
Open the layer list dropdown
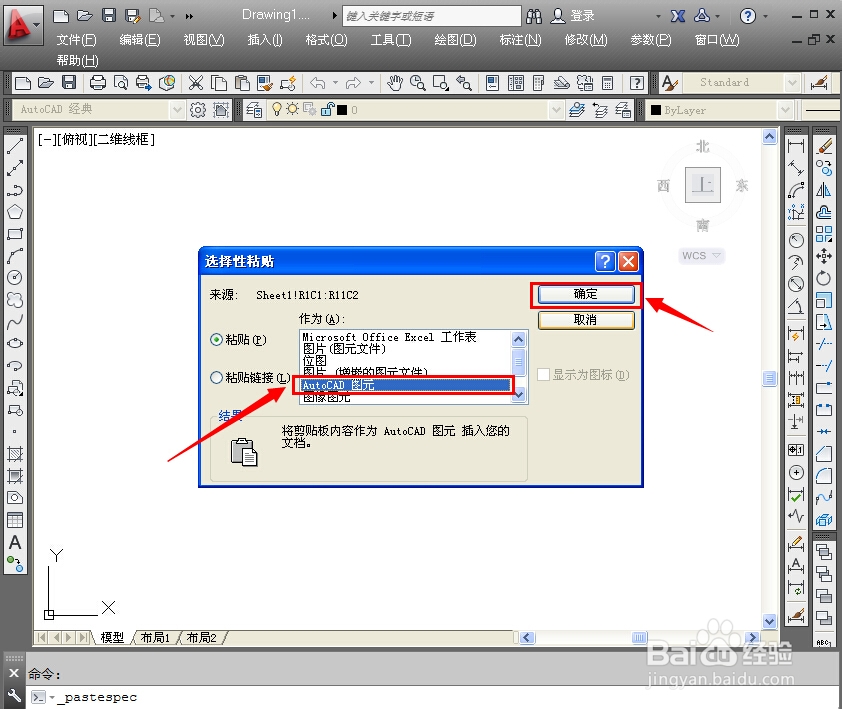tap(556, 110)
